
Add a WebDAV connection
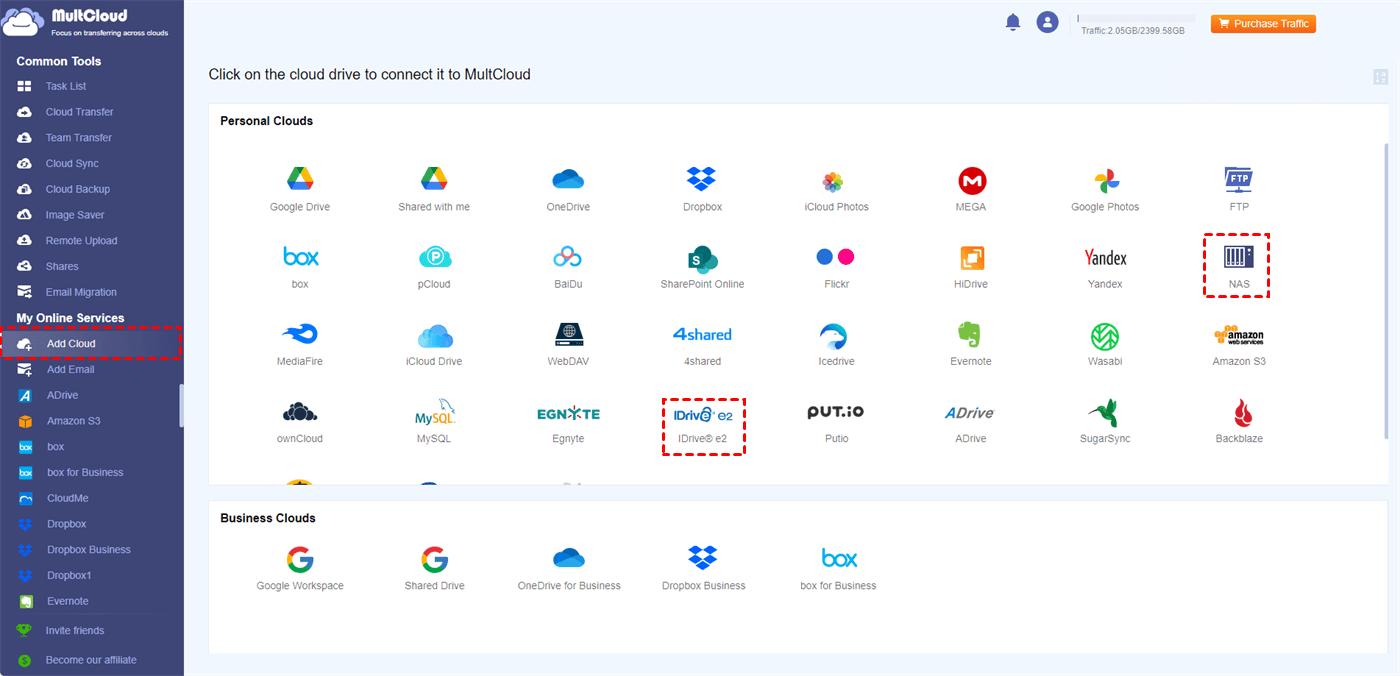pos(568,334)
